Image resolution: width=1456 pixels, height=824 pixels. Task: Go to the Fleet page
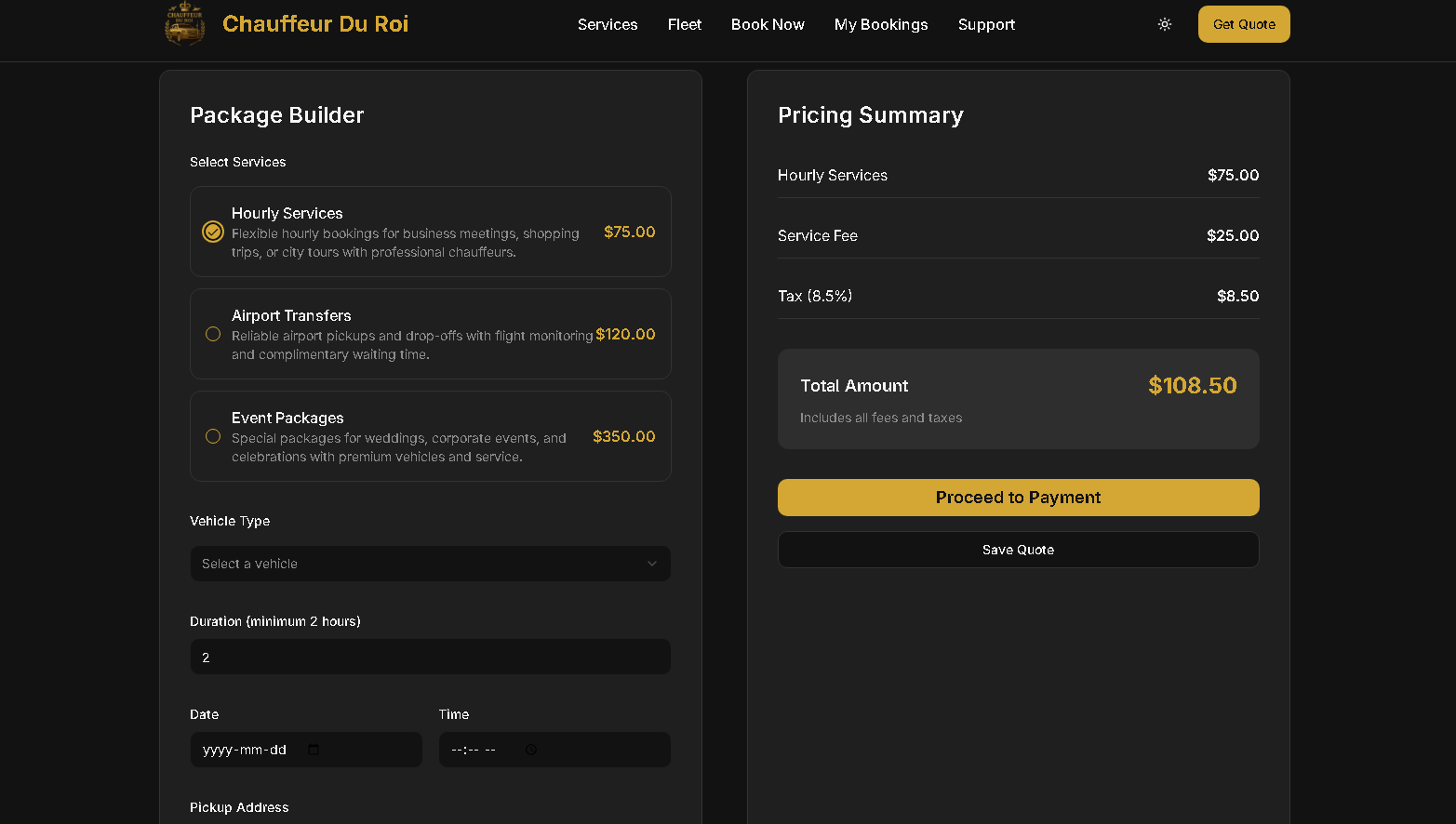(684, 24)
